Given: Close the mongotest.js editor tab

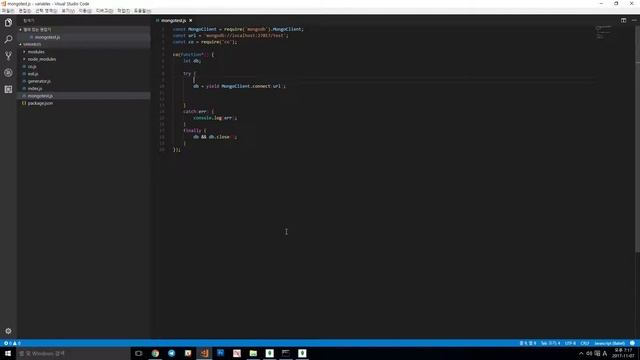Looking at the screenshot, I should pyautogui.click(x=191, y=20).
